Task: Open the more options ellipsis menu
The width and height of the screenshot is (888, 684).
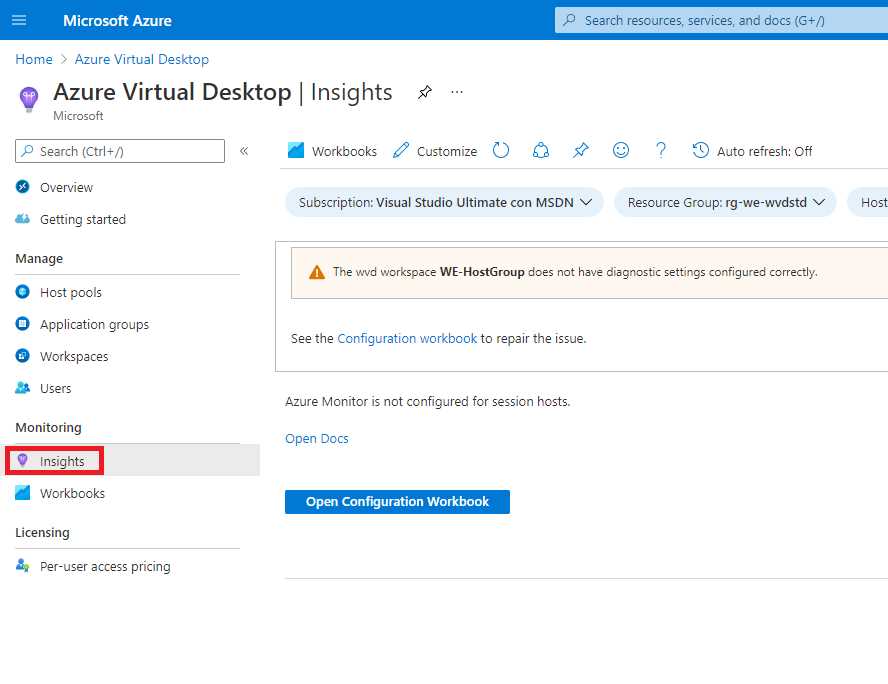Action: pyautogui.click(x=457, y=92)
